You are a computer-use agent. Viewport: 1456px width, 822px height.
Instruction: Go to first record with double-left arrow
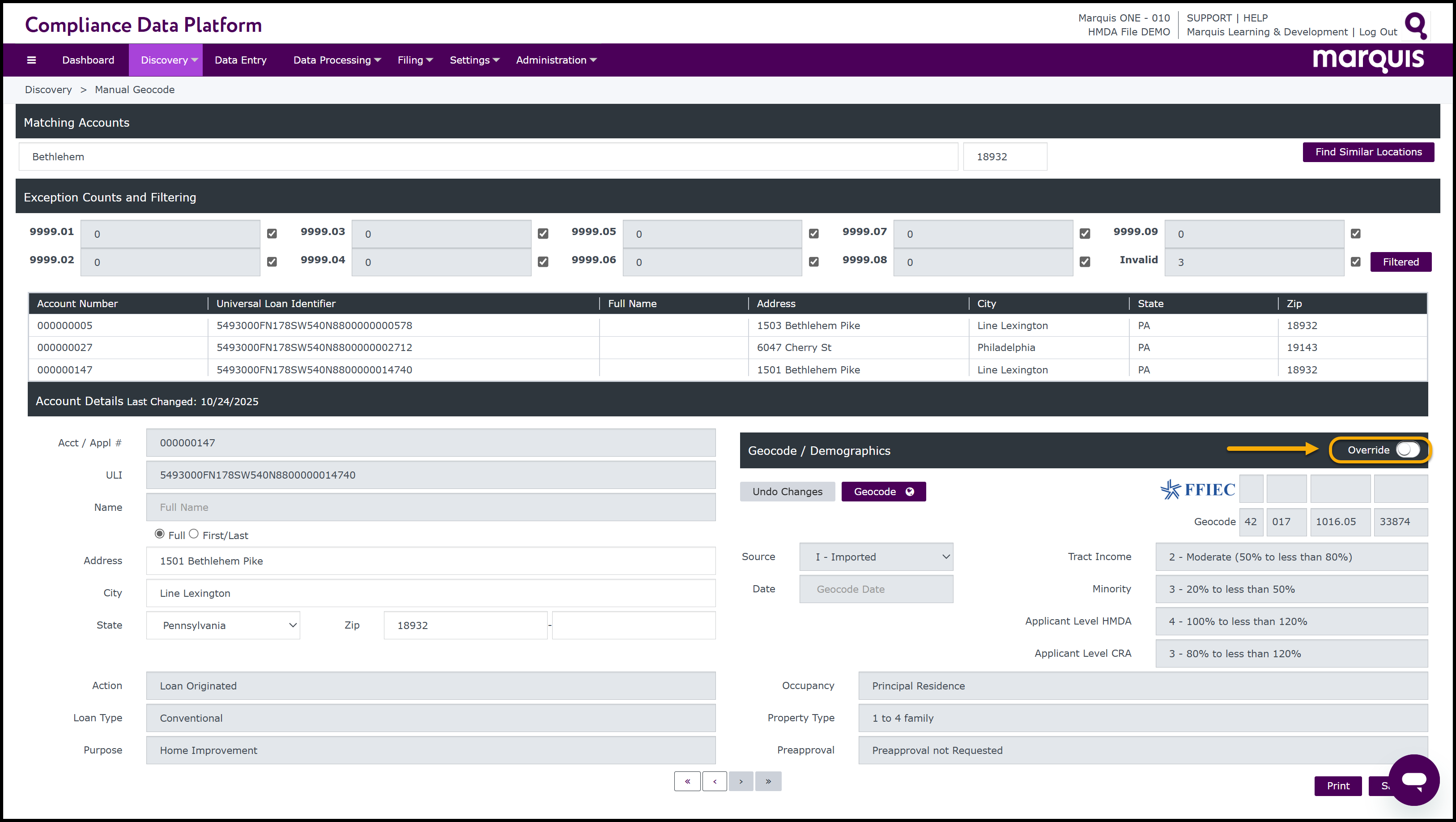(687, 781)
